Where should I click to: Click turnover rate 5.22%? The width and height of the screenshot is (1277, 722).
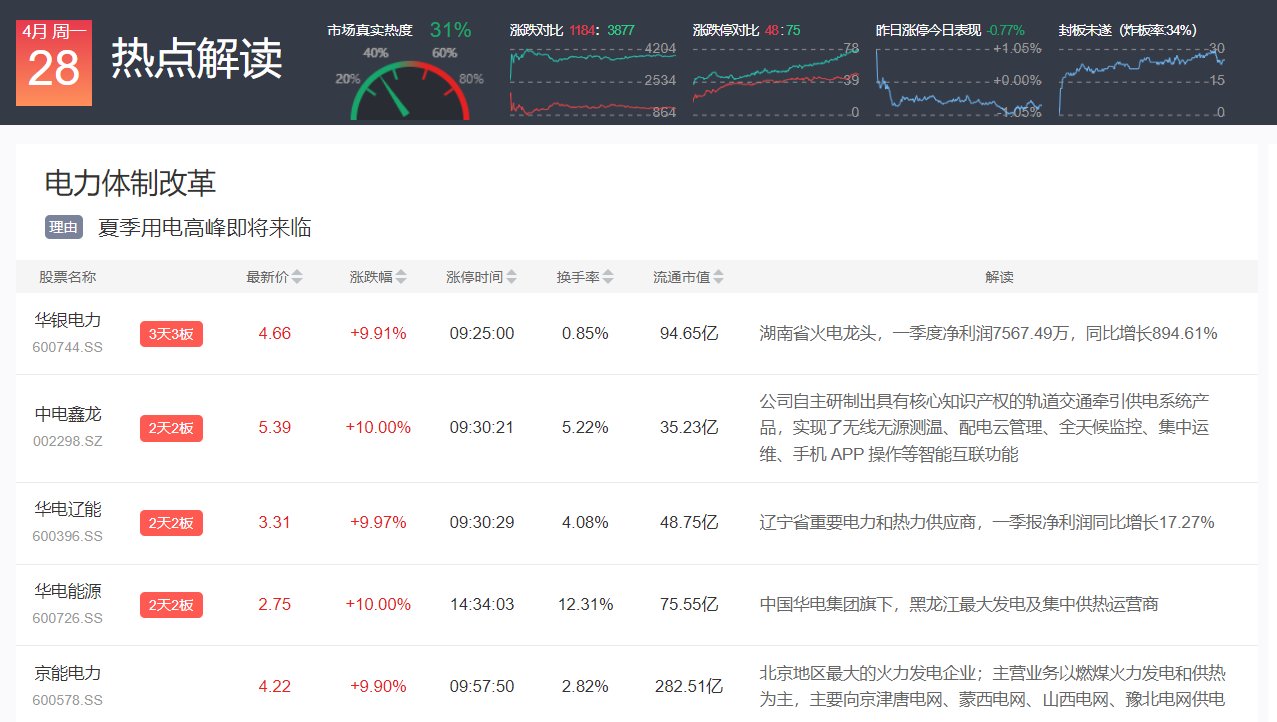click(x=585, y=428)
